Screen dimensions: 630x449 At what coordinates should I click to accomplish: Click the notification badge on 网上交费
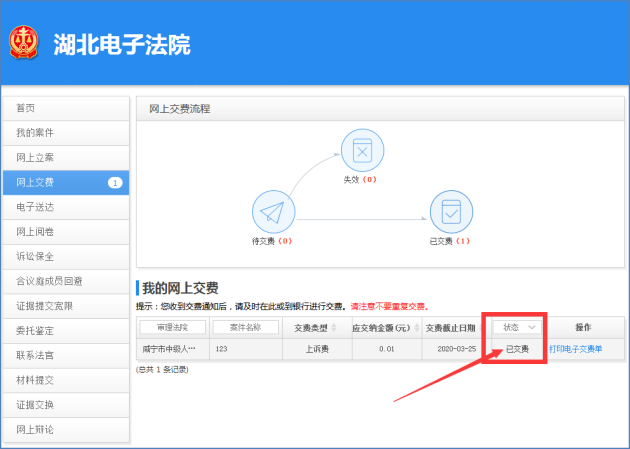click(114, 183)
